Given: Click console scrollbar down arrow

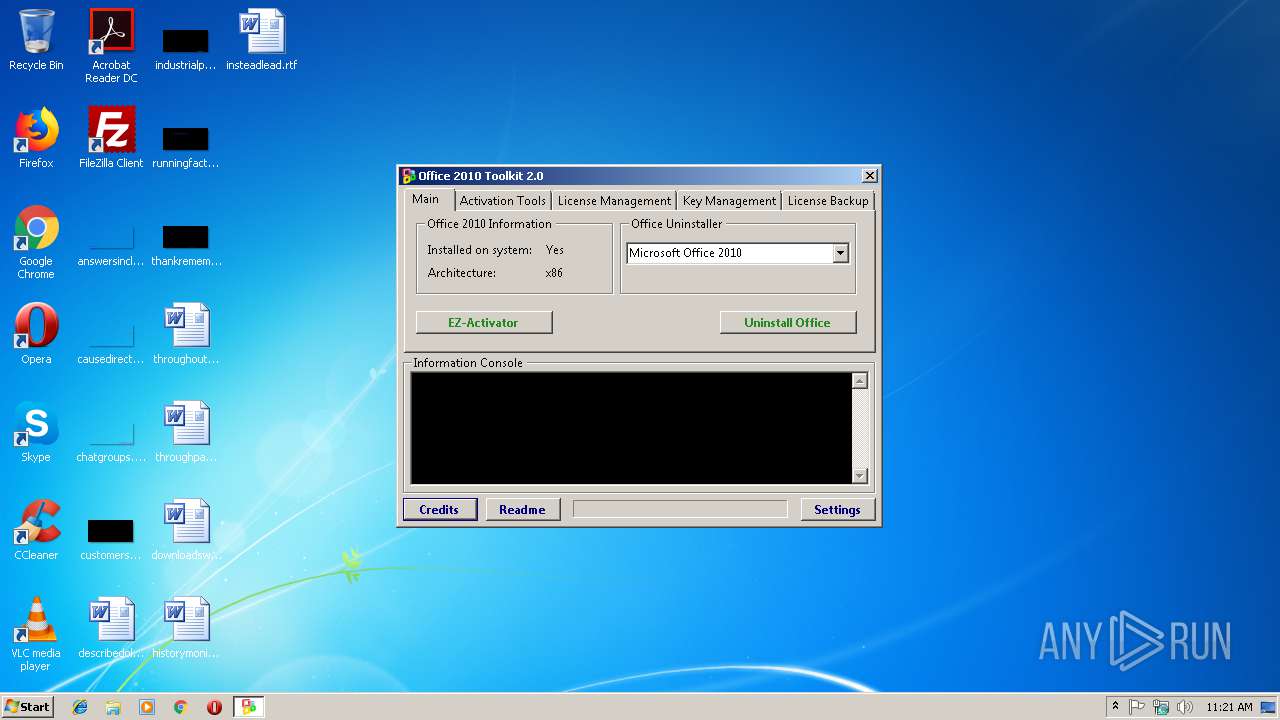Looking at the screenshot, I should [x=860, y=476].
